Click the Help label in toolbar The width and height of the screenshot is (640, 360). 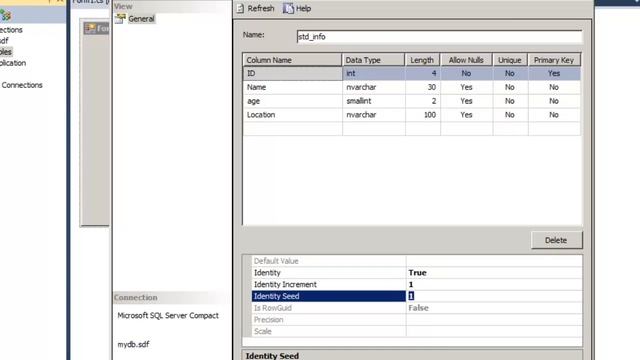[303, 9]
